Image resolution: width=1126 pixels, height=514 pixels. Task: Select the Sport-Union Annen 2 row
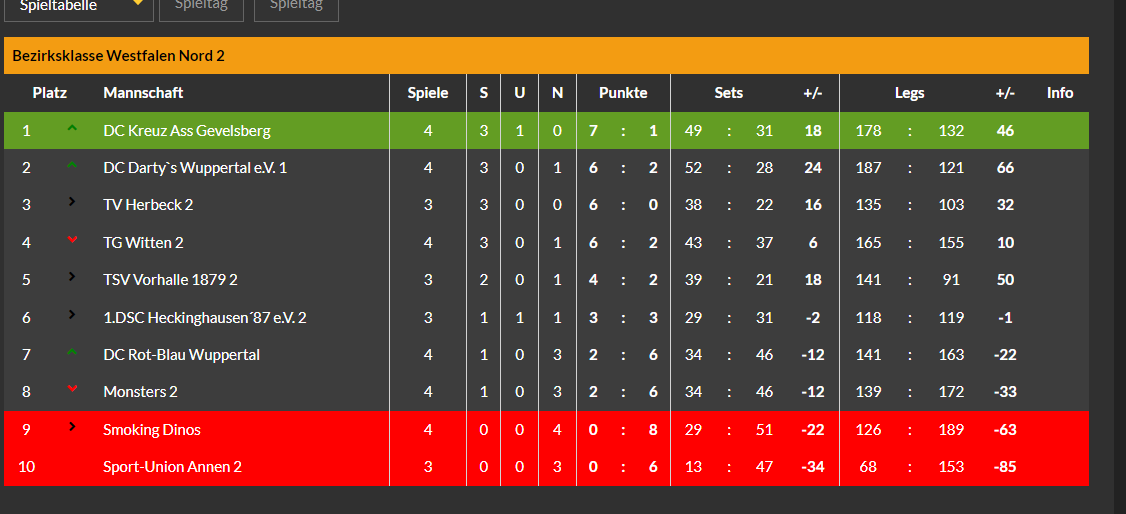coord(546,467)
